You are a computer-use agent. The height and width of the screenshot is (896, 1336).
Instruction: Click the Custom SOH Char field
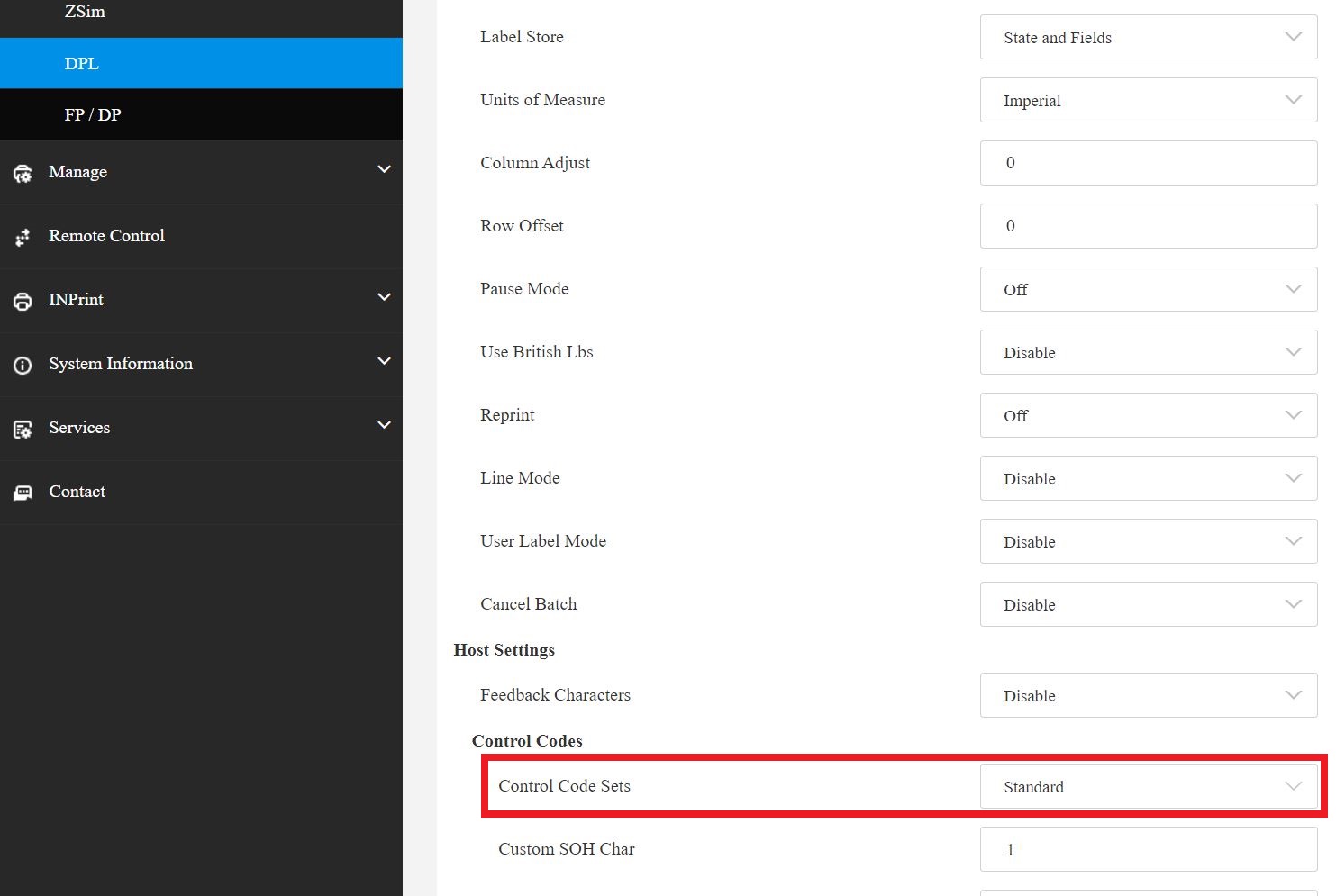[1149, 849]
